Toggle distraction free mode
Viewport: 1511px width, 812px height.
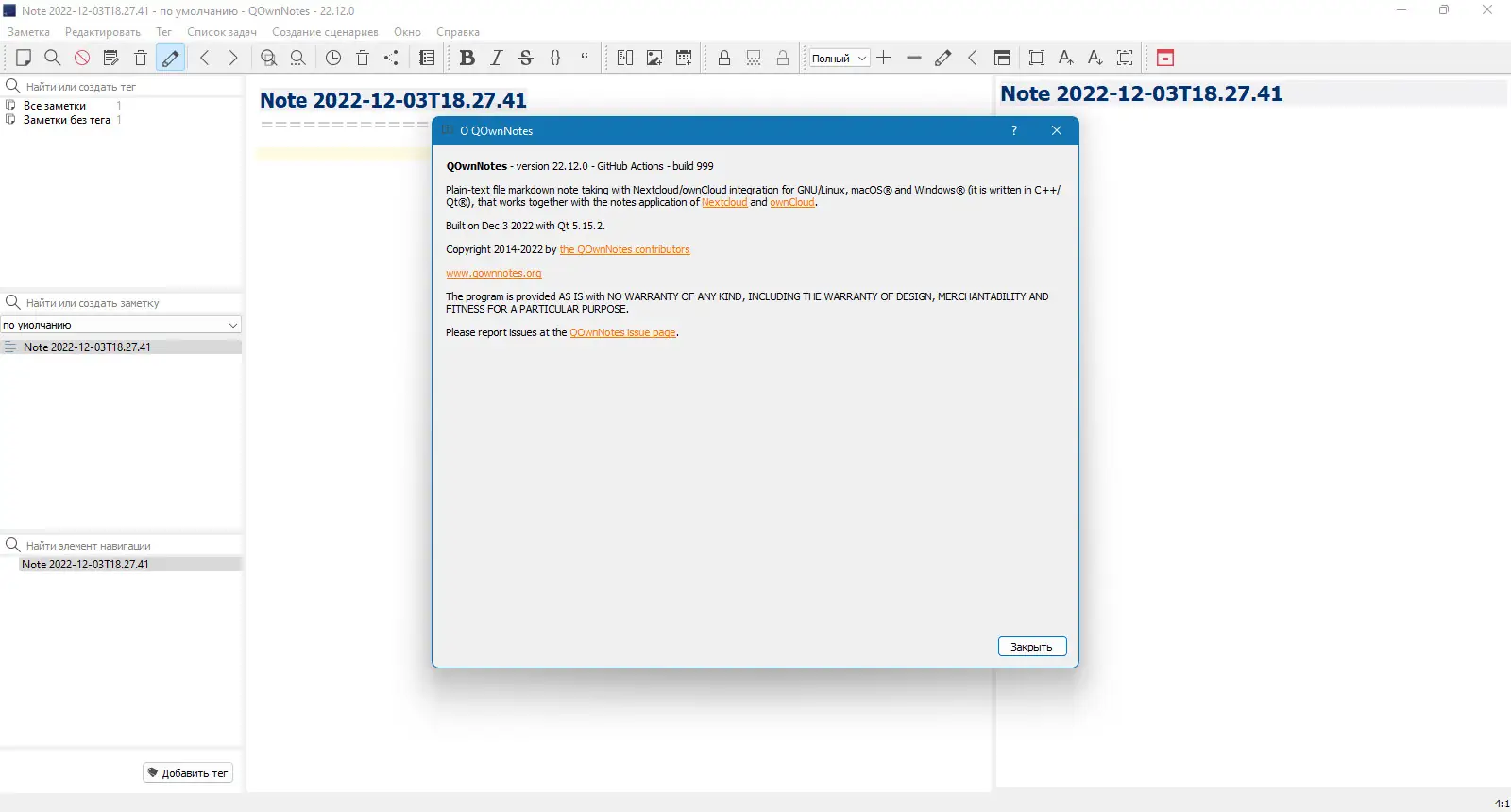click(1037, 58)
